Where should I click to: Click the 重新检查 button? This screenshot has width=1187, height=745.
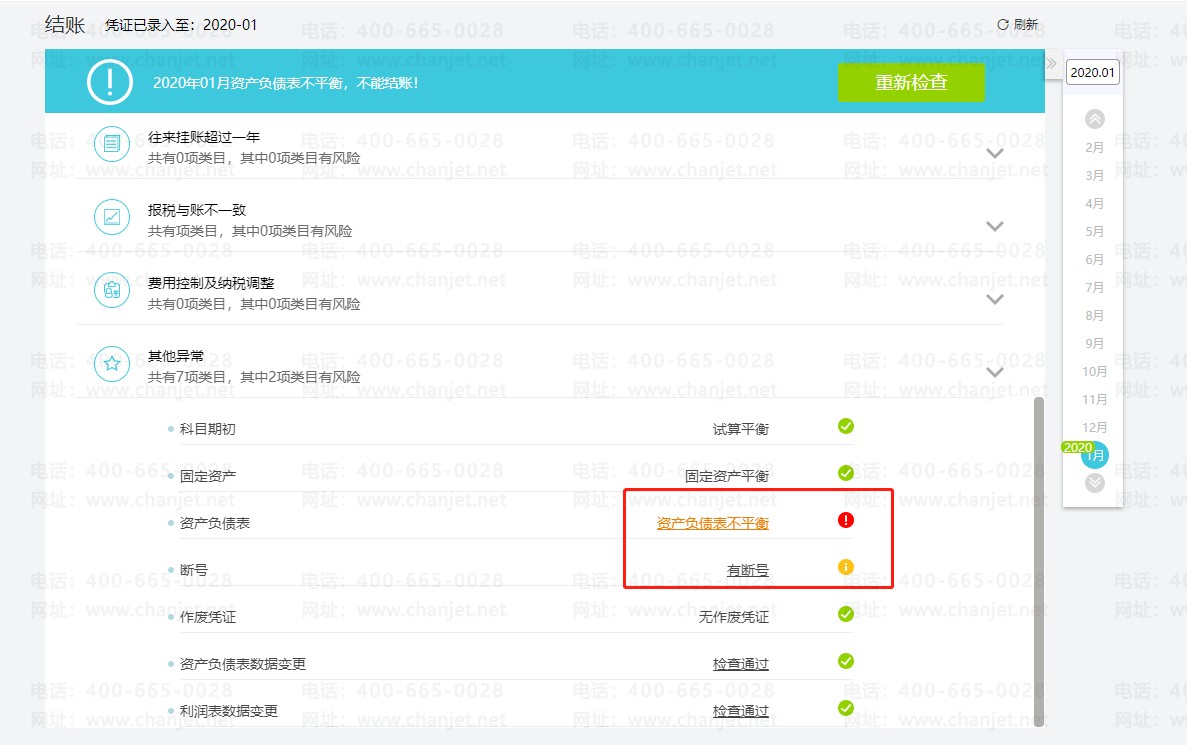(911, 84)
